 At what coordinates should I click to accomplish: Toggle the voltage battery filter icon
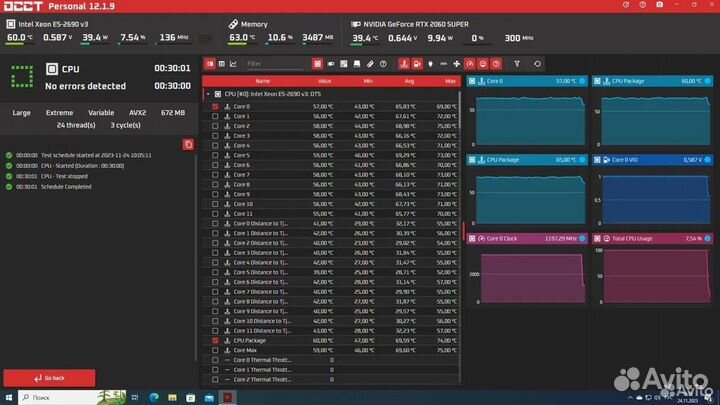click(417, 64)
